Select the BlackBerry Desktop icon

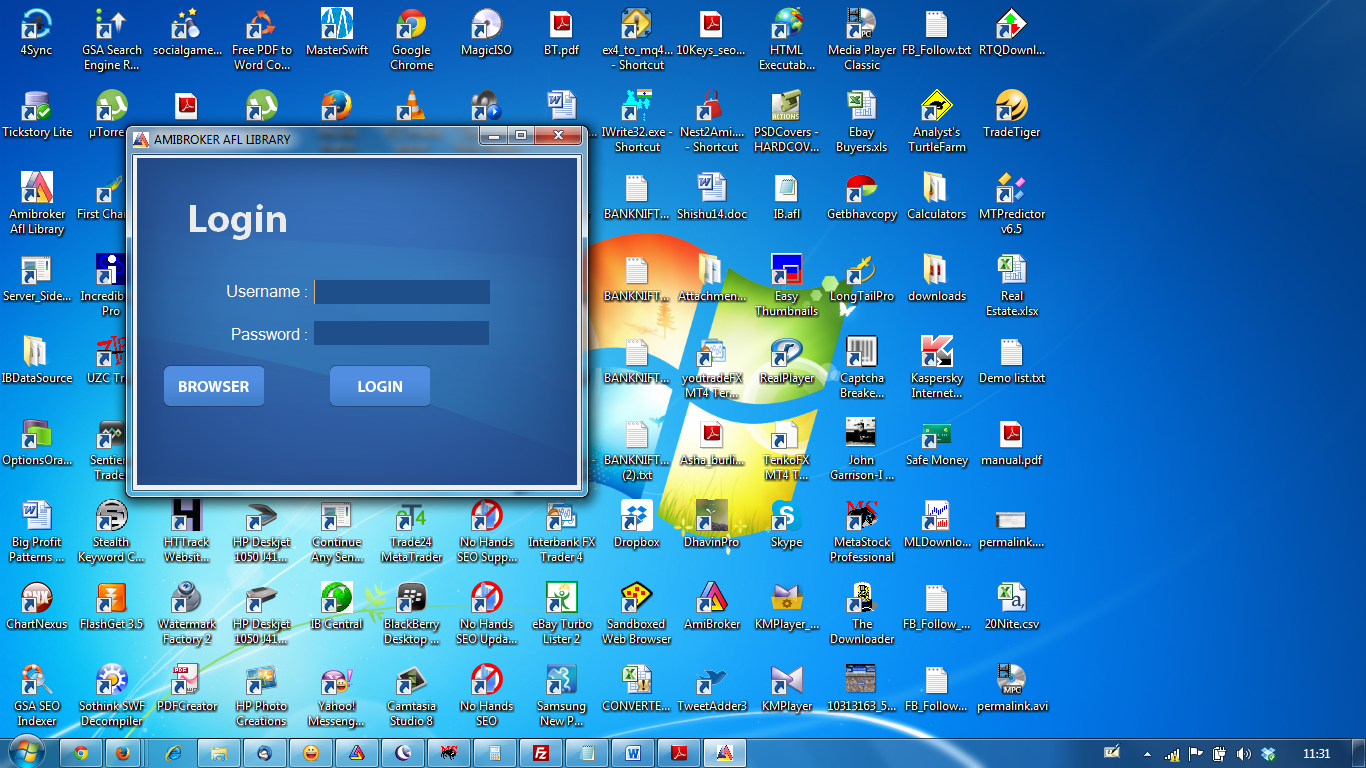coord(412,614)
